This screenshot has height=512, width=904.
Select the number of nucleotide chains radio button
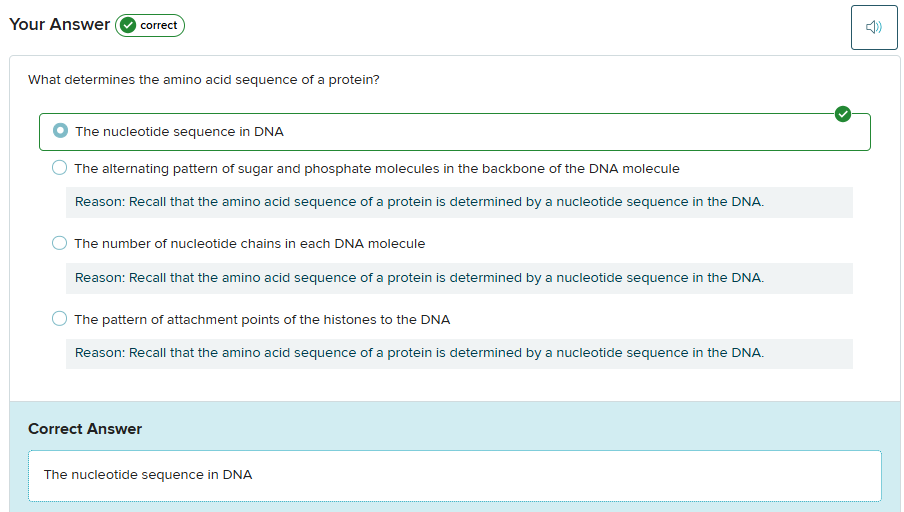point(60,243)
